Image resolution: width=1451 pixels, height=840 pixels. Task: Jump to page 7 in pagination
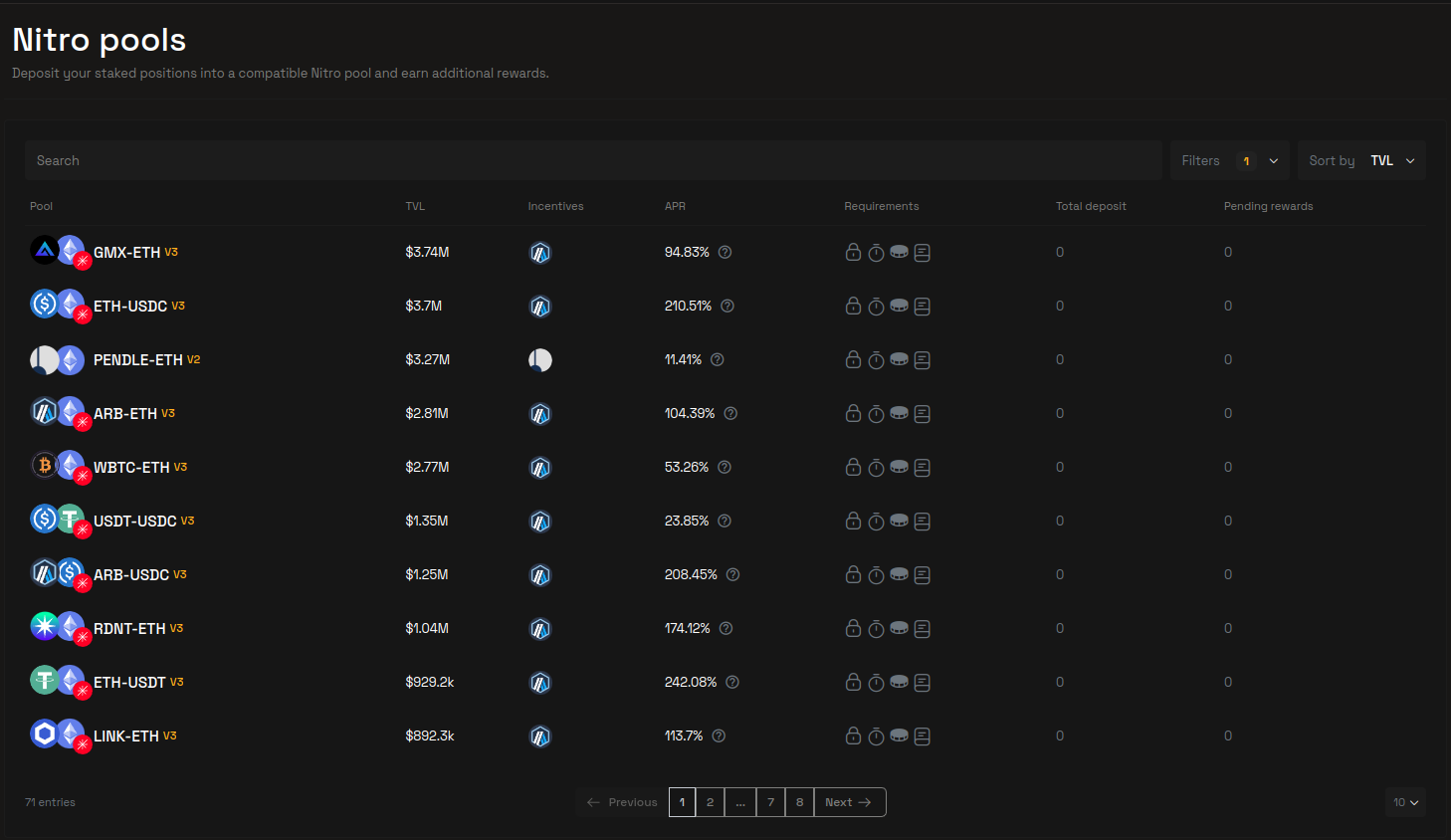(770, 802)
